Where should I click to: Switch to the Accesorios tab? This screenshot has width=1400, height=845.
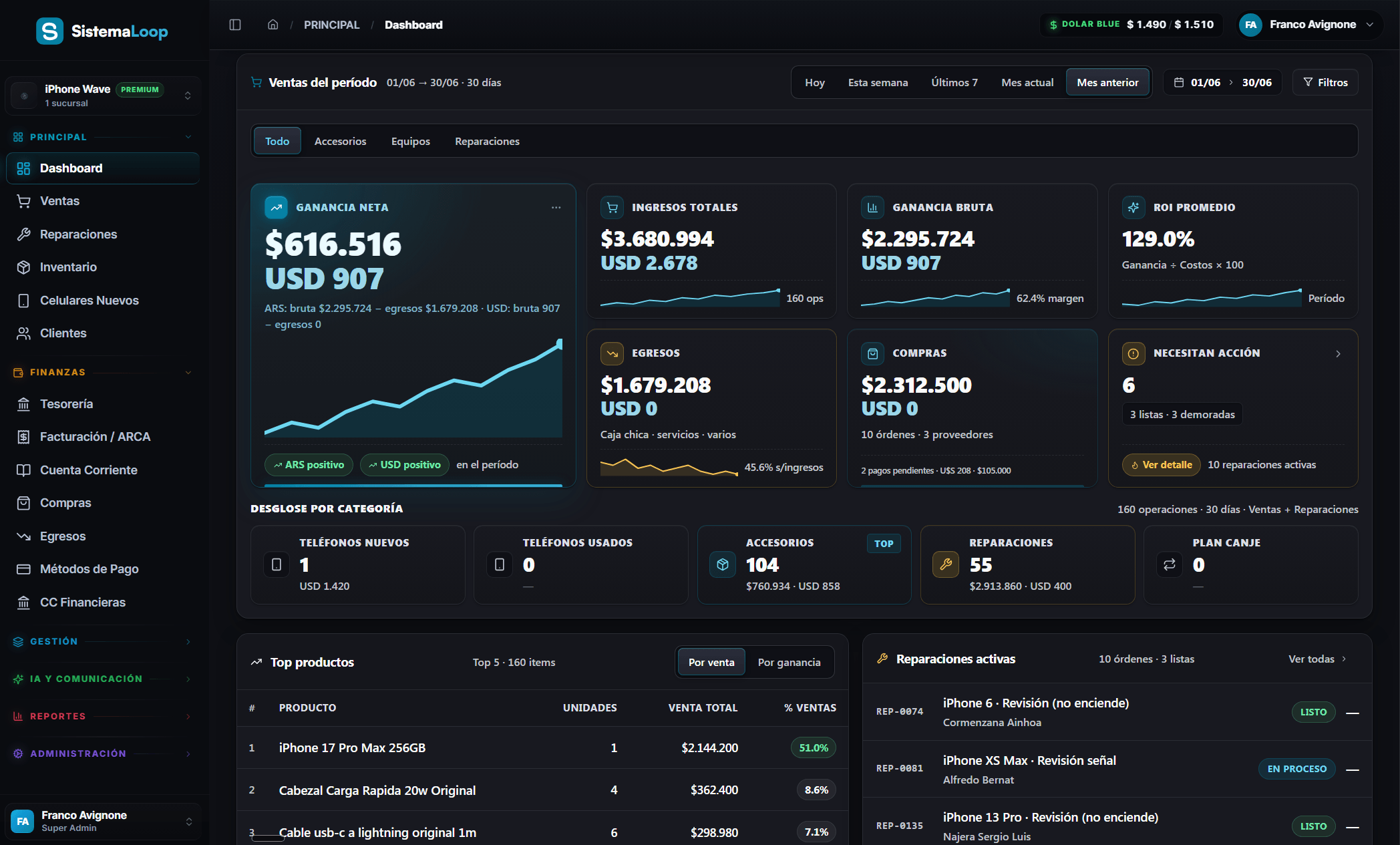pos(340,141)
